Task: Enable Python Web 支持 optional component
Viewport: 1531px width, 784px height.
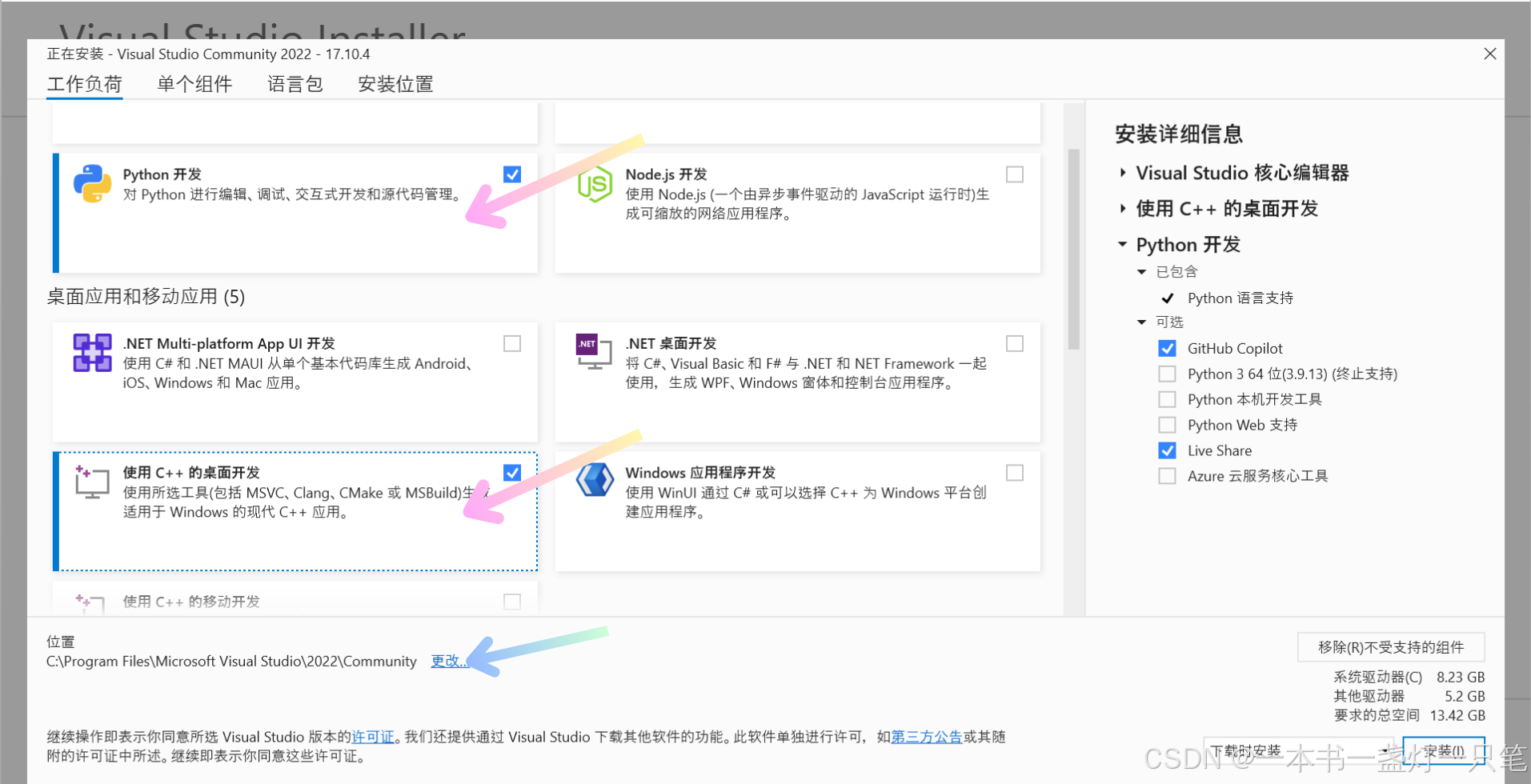Action: point(1168,425)
